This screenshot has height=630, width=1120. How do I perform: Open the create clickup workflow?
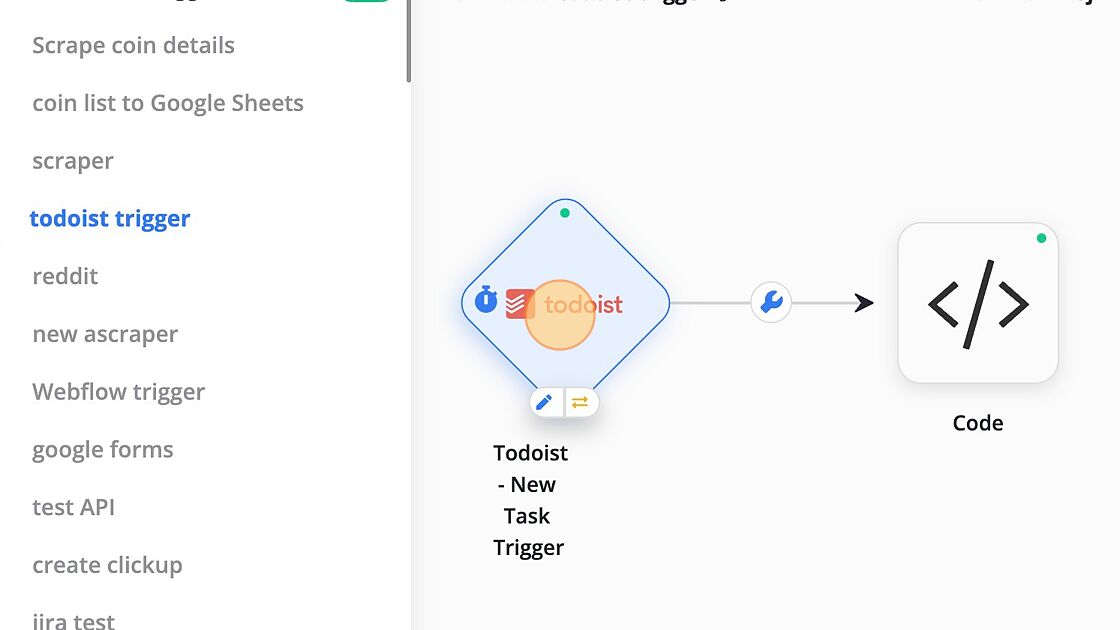(107, 565)
